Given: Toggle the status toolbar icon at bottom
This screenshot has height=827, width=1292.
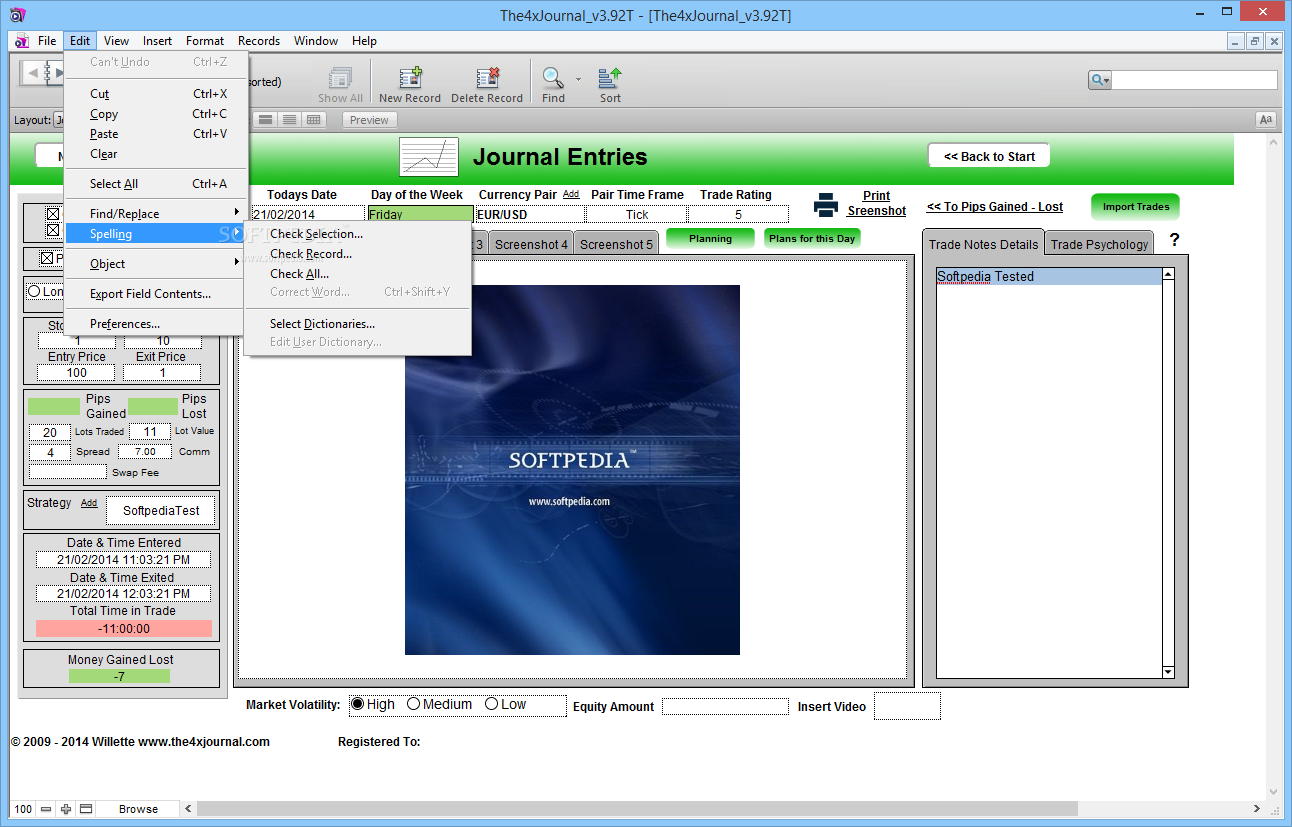Looking at the screenshot, I should tap(86, 809).
